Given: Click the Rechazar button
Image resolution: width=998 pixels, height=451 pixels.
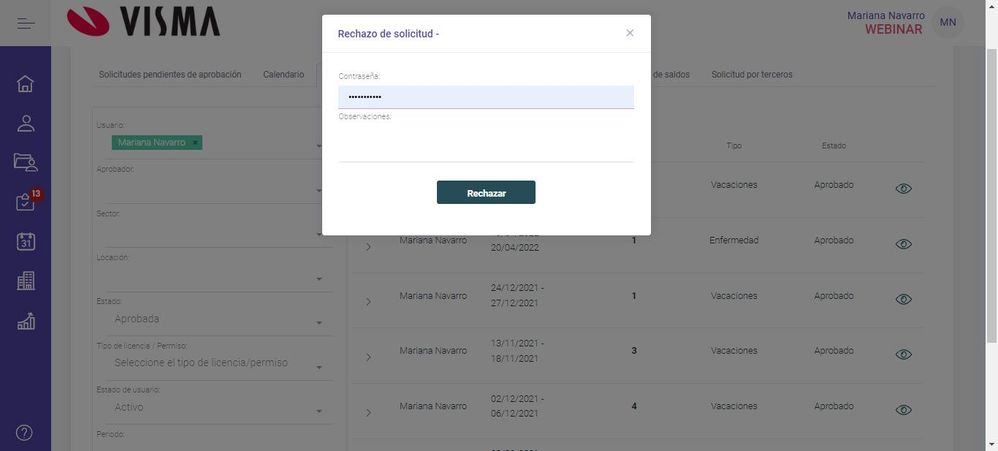Looking at the screenshot, I should point(486,193).
